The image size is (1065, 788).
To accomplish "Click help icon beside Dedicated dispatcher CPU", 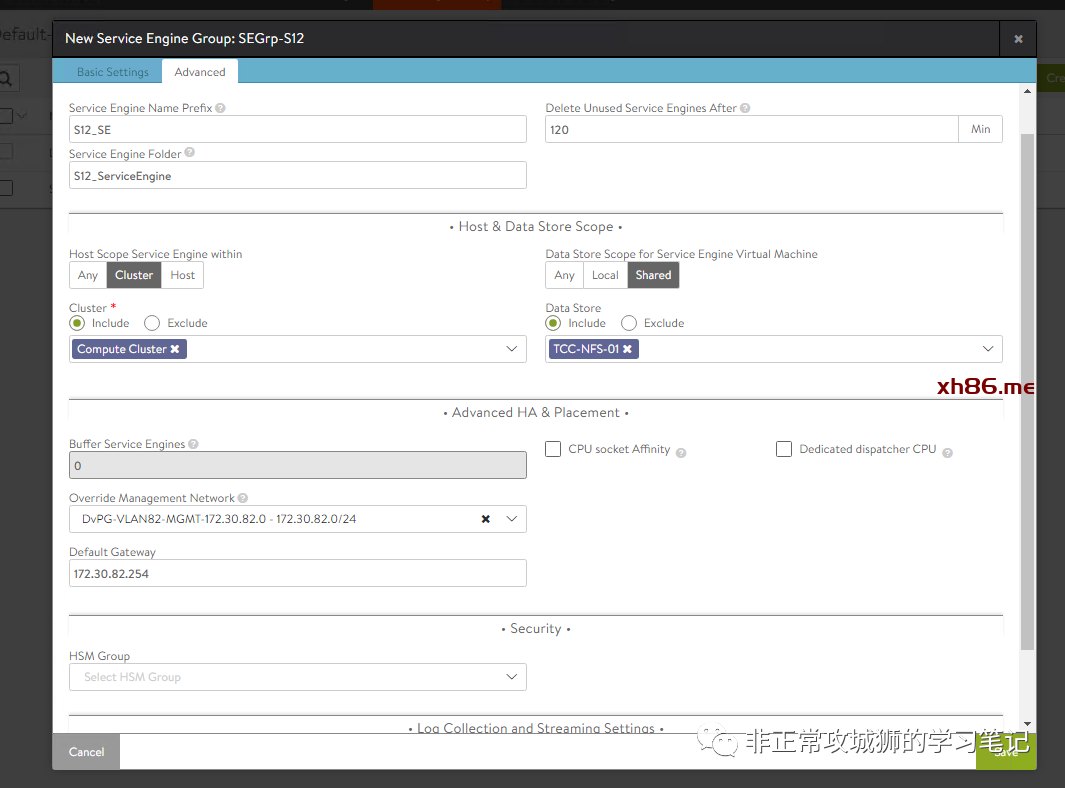I will (947, 453).
